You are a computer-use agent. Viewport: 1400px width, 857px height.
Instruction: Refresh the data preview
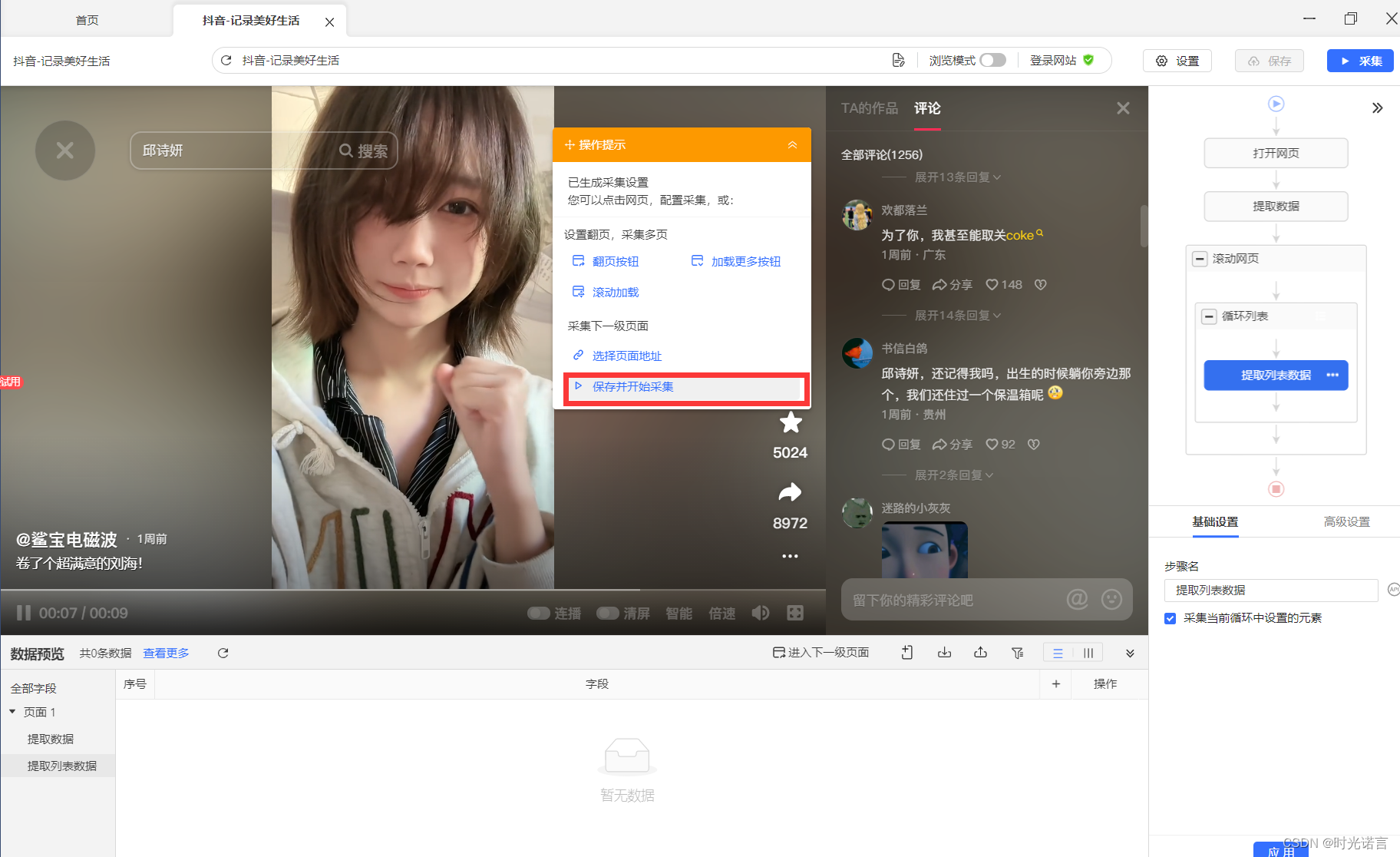(x=223, y=653)
